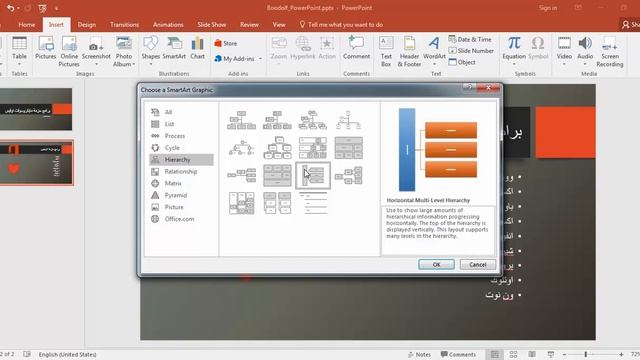Select Relationship category

tap(181, 171)
